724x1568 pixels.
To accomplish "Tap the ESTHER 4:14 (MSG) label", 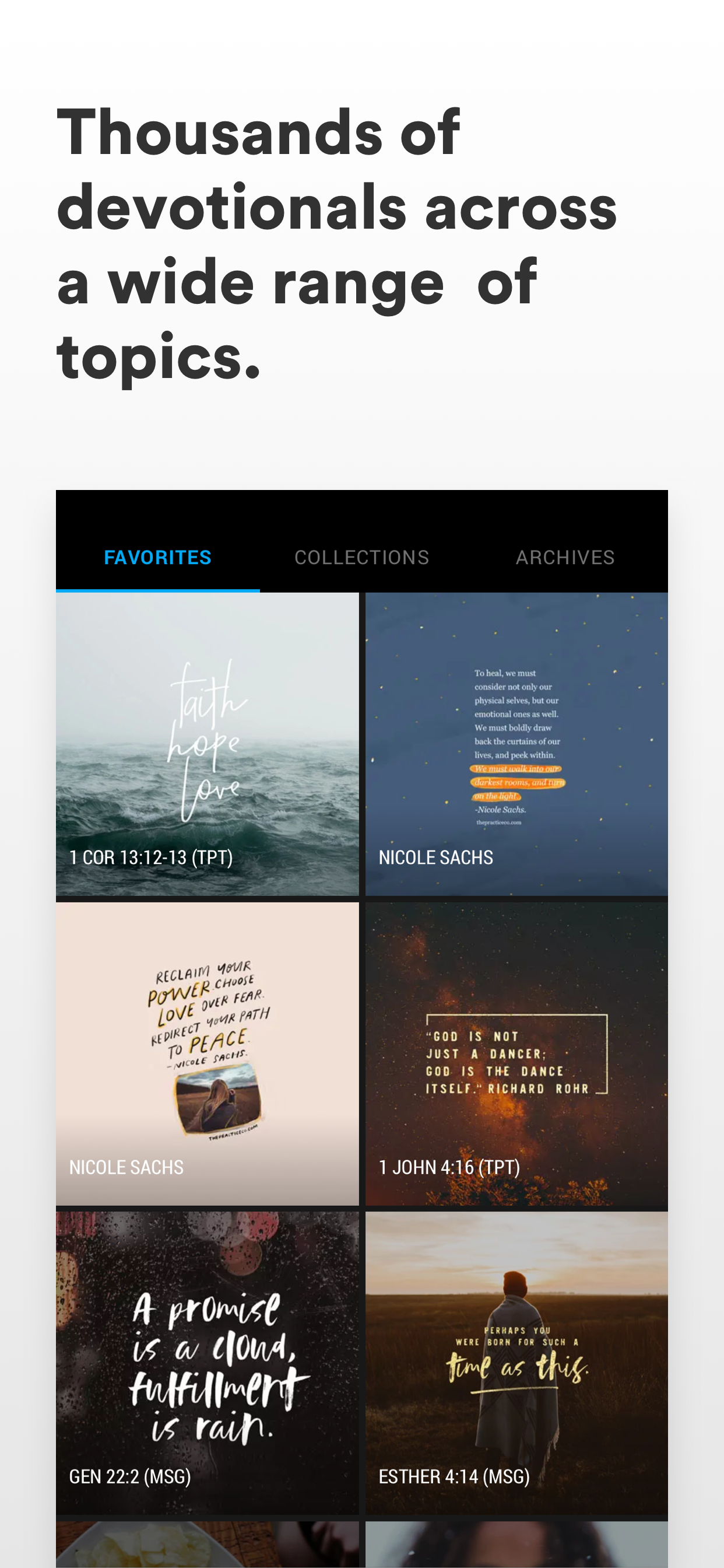I will (454, 1476).
